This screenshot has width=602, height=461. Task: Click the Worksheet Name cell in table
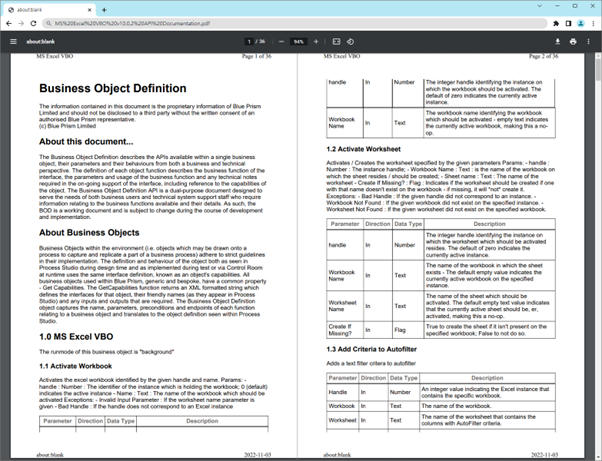pyautogui.click(x=345, y=306)
